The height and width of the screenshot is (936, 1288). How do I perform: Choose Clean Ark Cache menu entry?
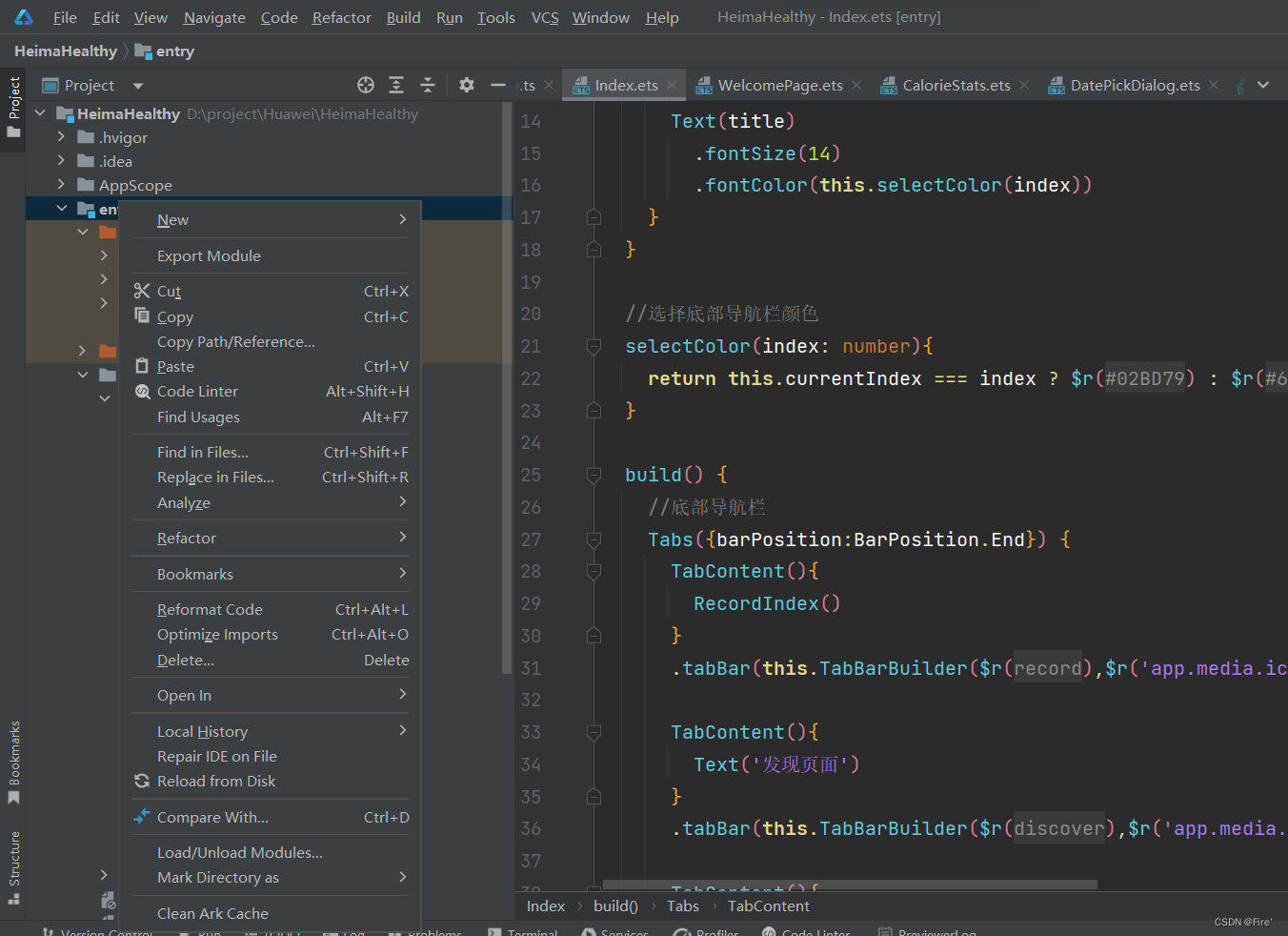[212, 913]
